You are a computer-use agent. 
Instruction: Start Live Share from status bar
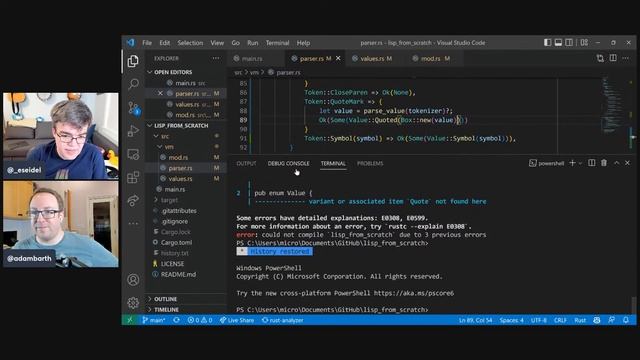(237, 320)
